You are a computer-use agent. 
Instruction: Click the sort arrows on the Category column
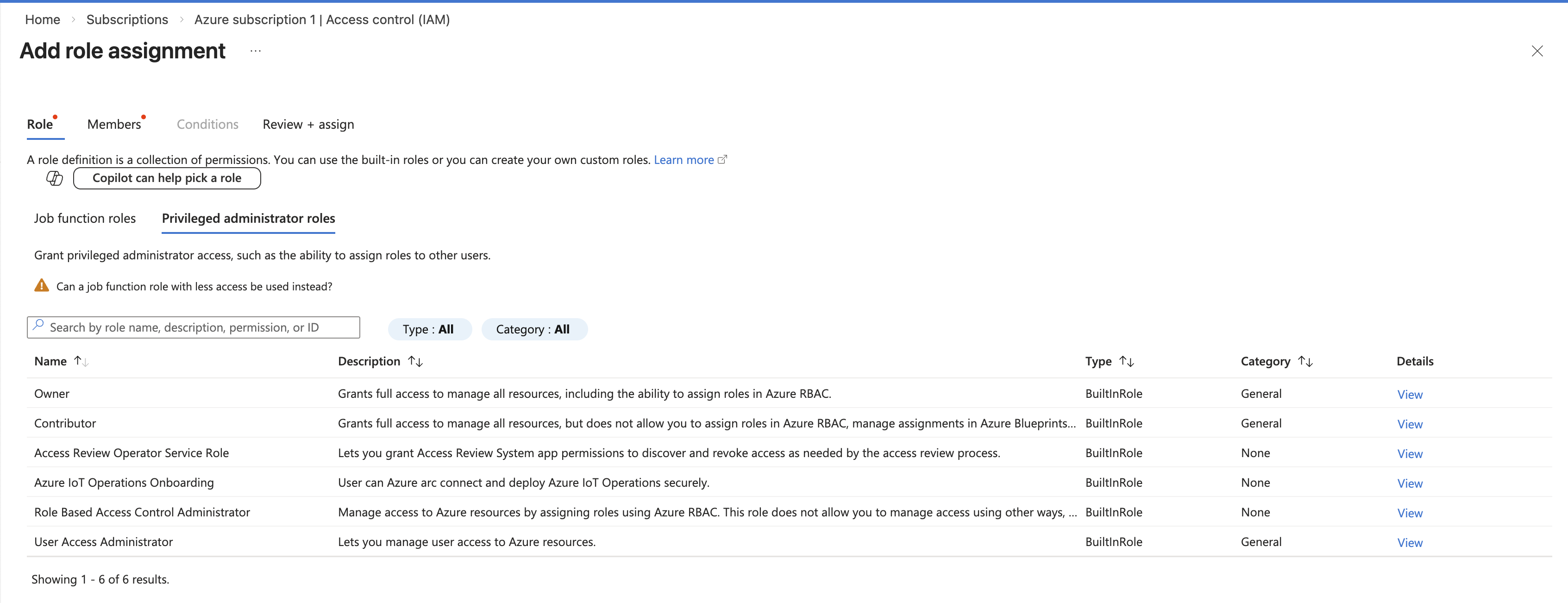point(1306,361)
